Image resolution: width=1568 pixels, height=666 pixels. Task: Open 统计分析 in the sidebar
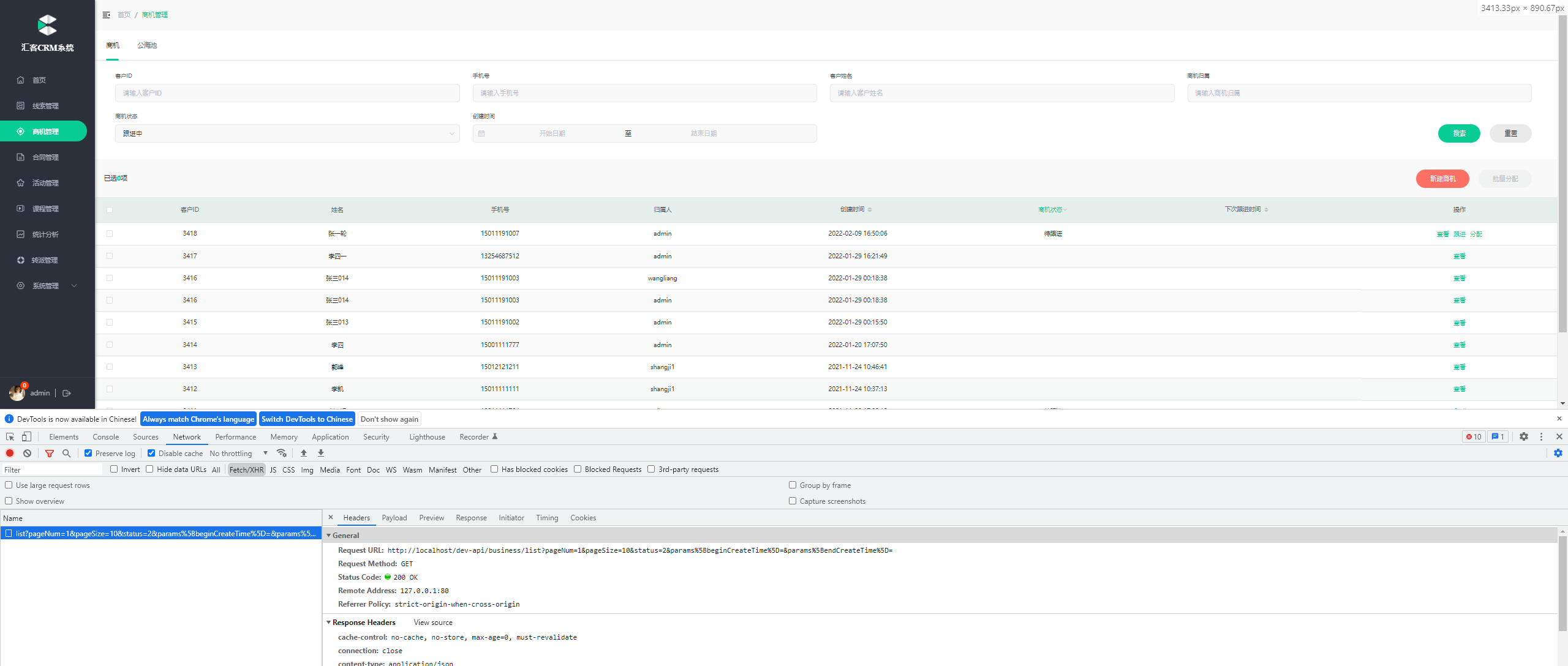(x=45, y=234)
